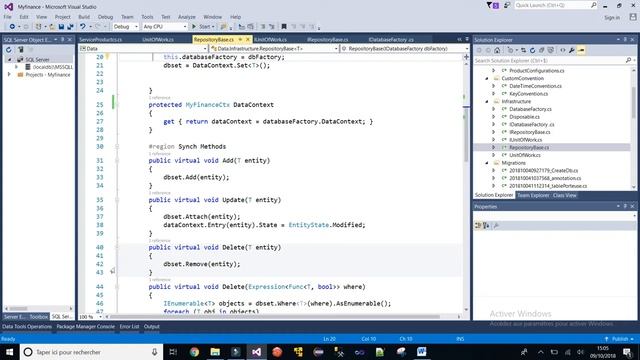Image resolution: width=640 pixels, height=360 pixels.
Task: Switch to the IRepositoryBase.cs editor tab
Action: (x=327, y=40)
